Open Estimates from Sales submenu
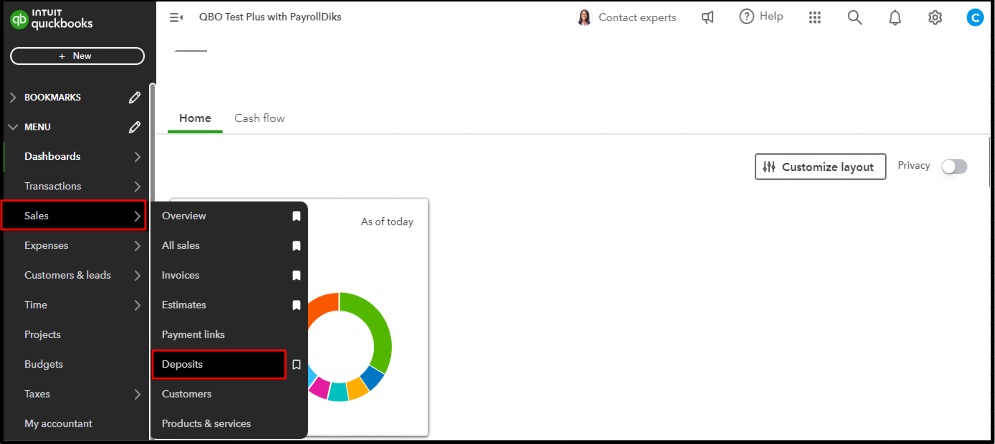The image size is (995, 444). click(184, 305)
